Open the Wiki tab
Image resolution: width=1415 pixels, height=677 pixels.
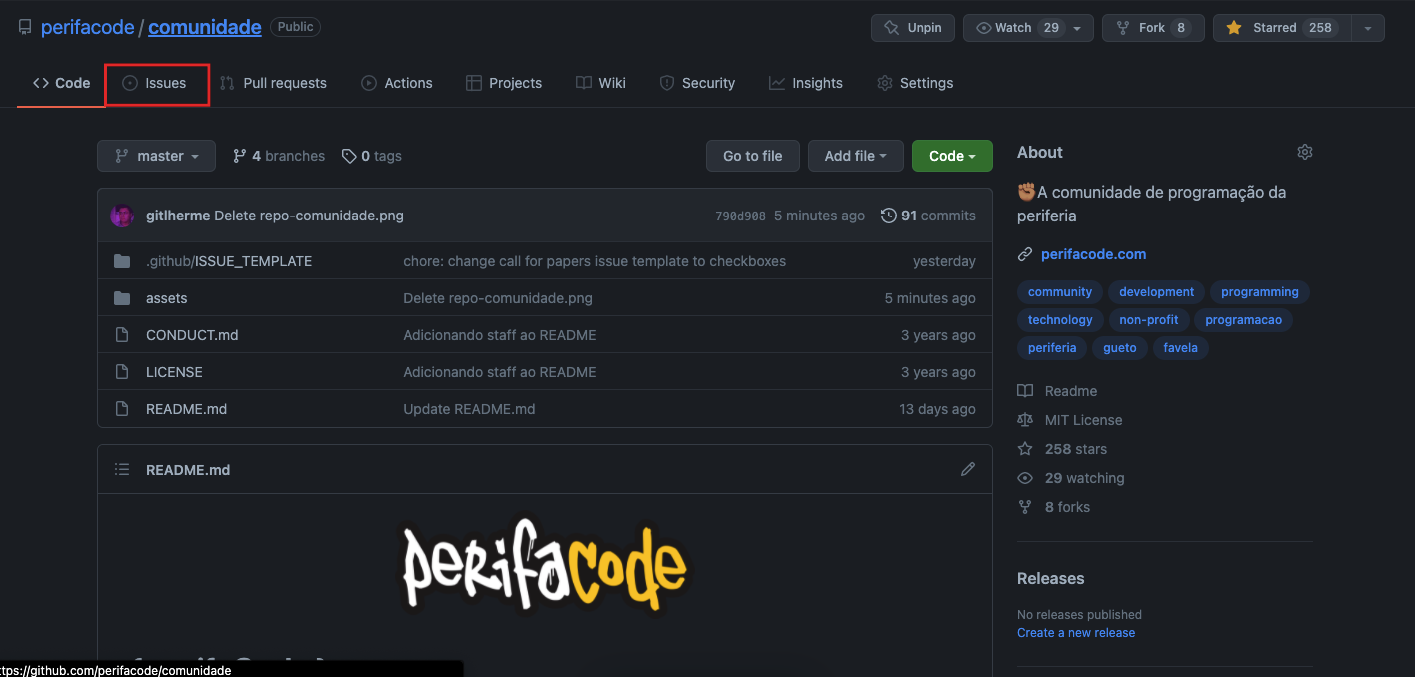coord(601,83)
